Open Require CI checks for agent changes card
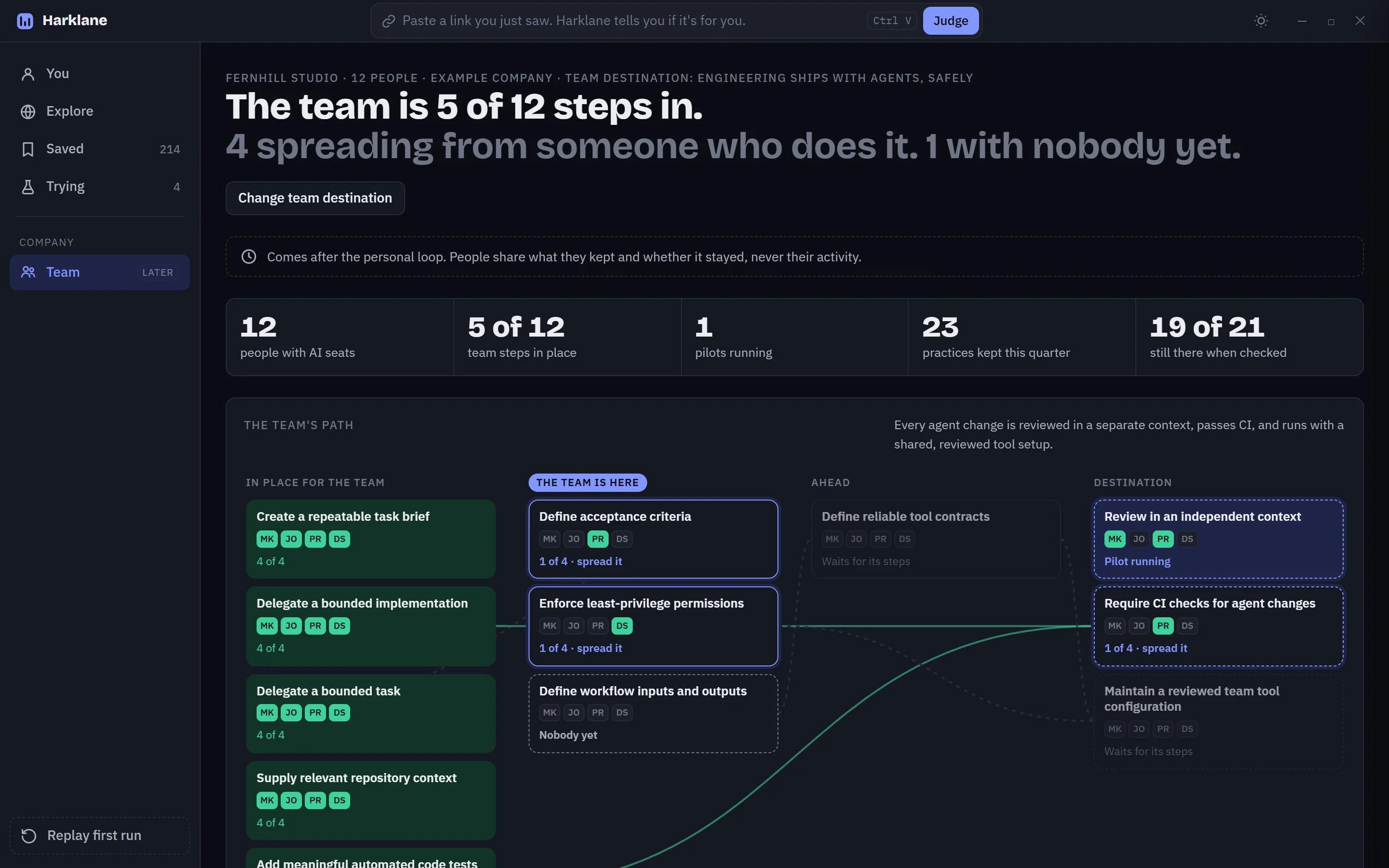Screen dimensions: 1389x868 pyautogui.click(x=1219, y=626)
